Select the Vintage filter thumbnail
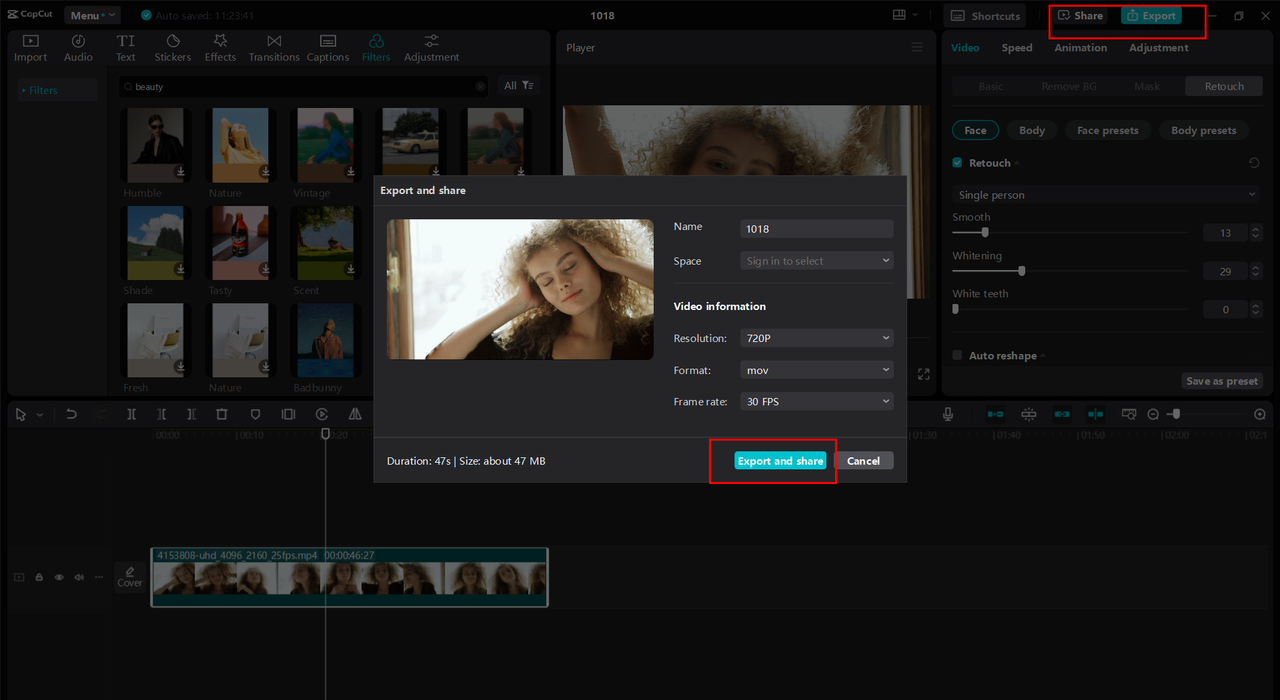Image resolution: width=1280 pixels, height=700 pixels. pyautogui.click(x=325, y=145)
